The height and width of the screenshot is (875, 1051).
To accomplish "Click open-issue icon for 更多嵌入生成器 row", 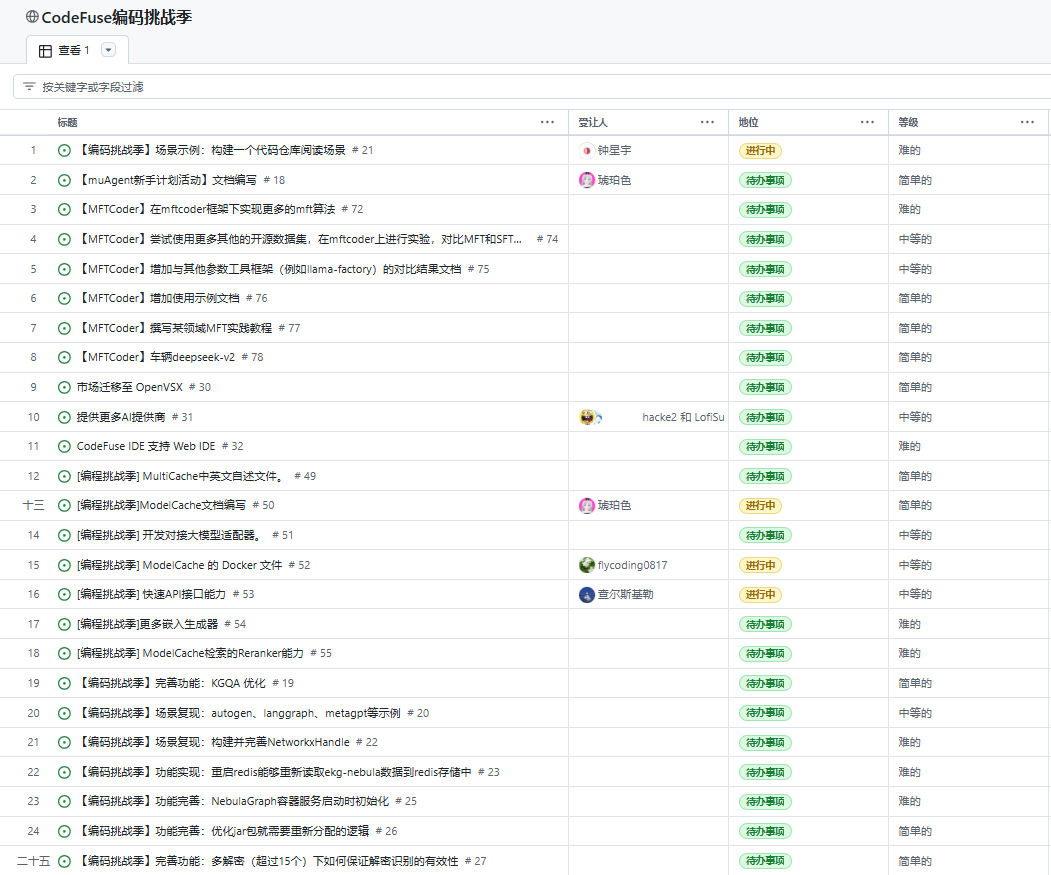I will (x=64, y=624).
